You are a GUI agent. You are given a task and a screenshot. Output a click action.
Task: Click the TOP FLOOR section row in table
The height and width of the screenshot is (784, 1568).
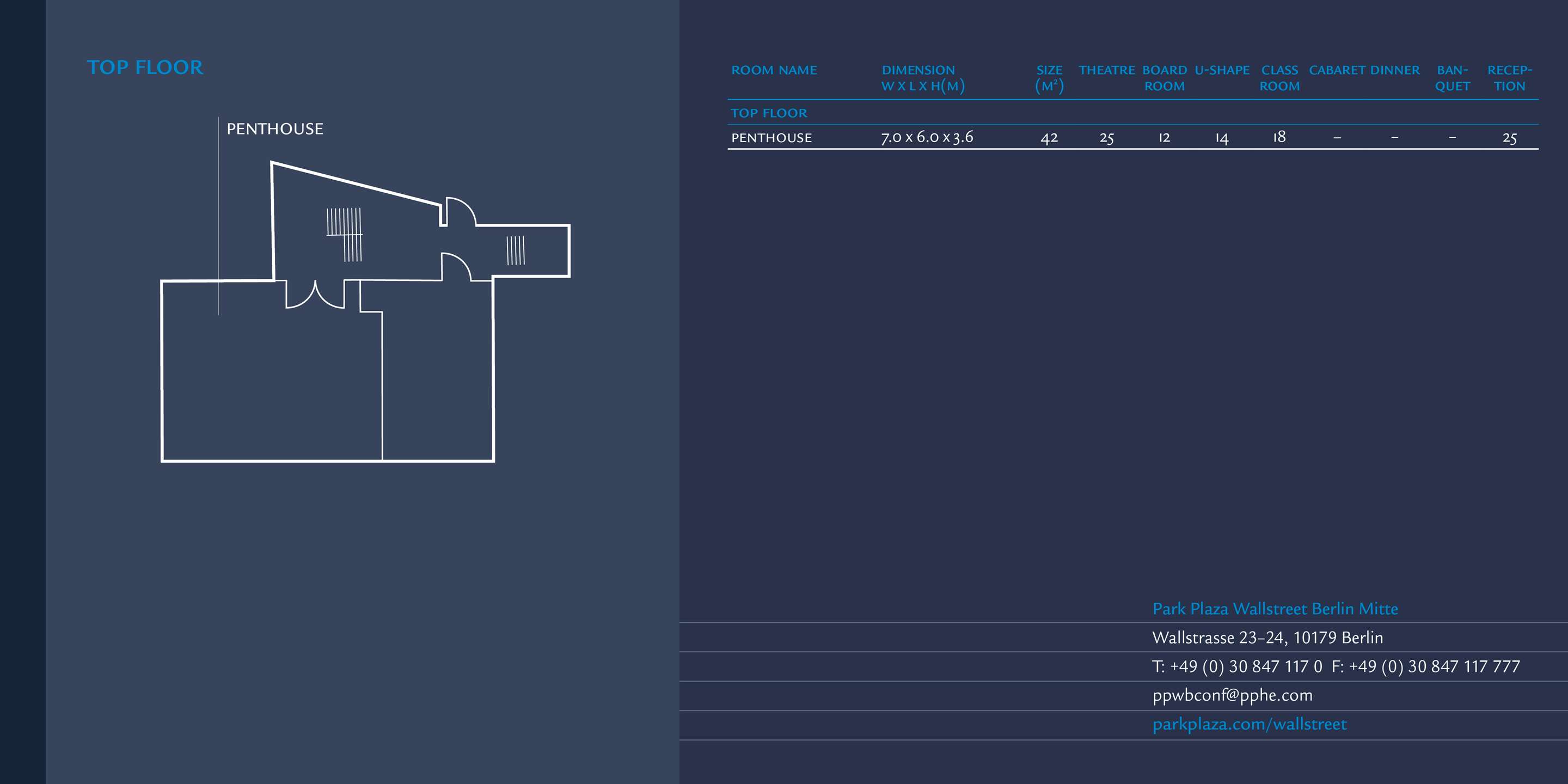pyautogui.click(x=1133, y=113)
